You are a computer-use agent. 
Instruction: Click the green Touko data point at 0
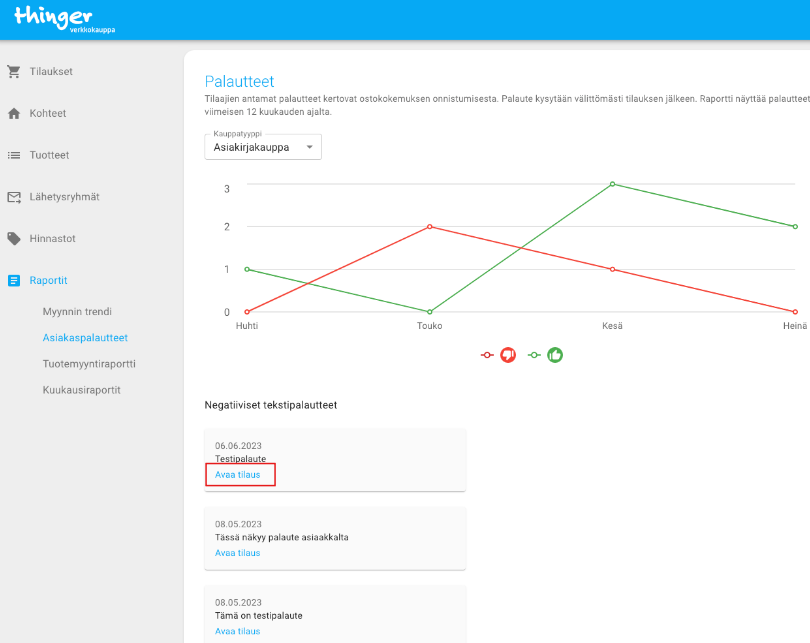[430, 312]
